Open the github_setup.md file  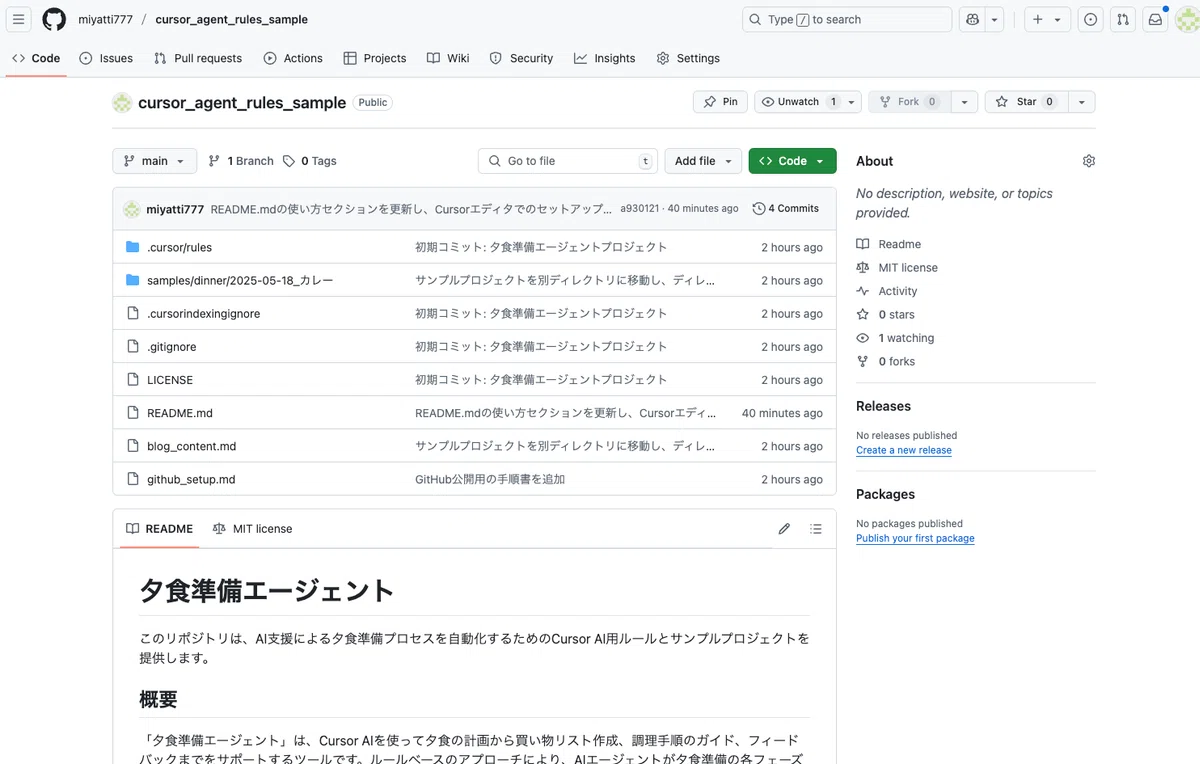pos(191,479)
